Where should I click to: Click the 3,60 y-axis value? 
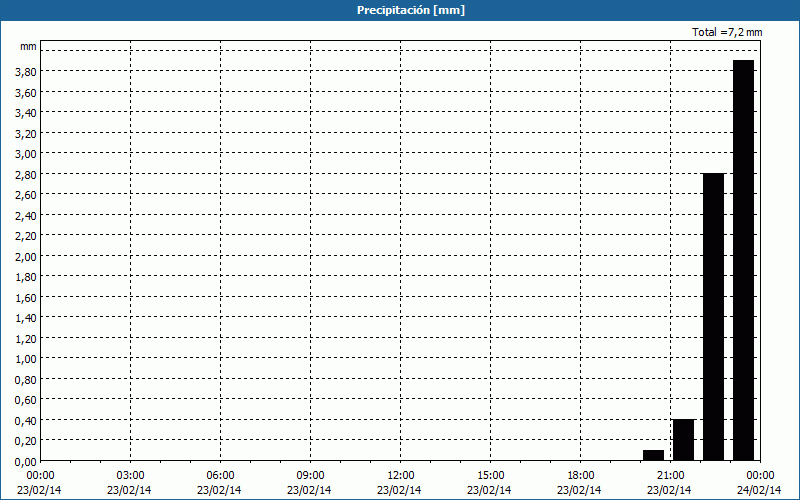tap(26, 92)
